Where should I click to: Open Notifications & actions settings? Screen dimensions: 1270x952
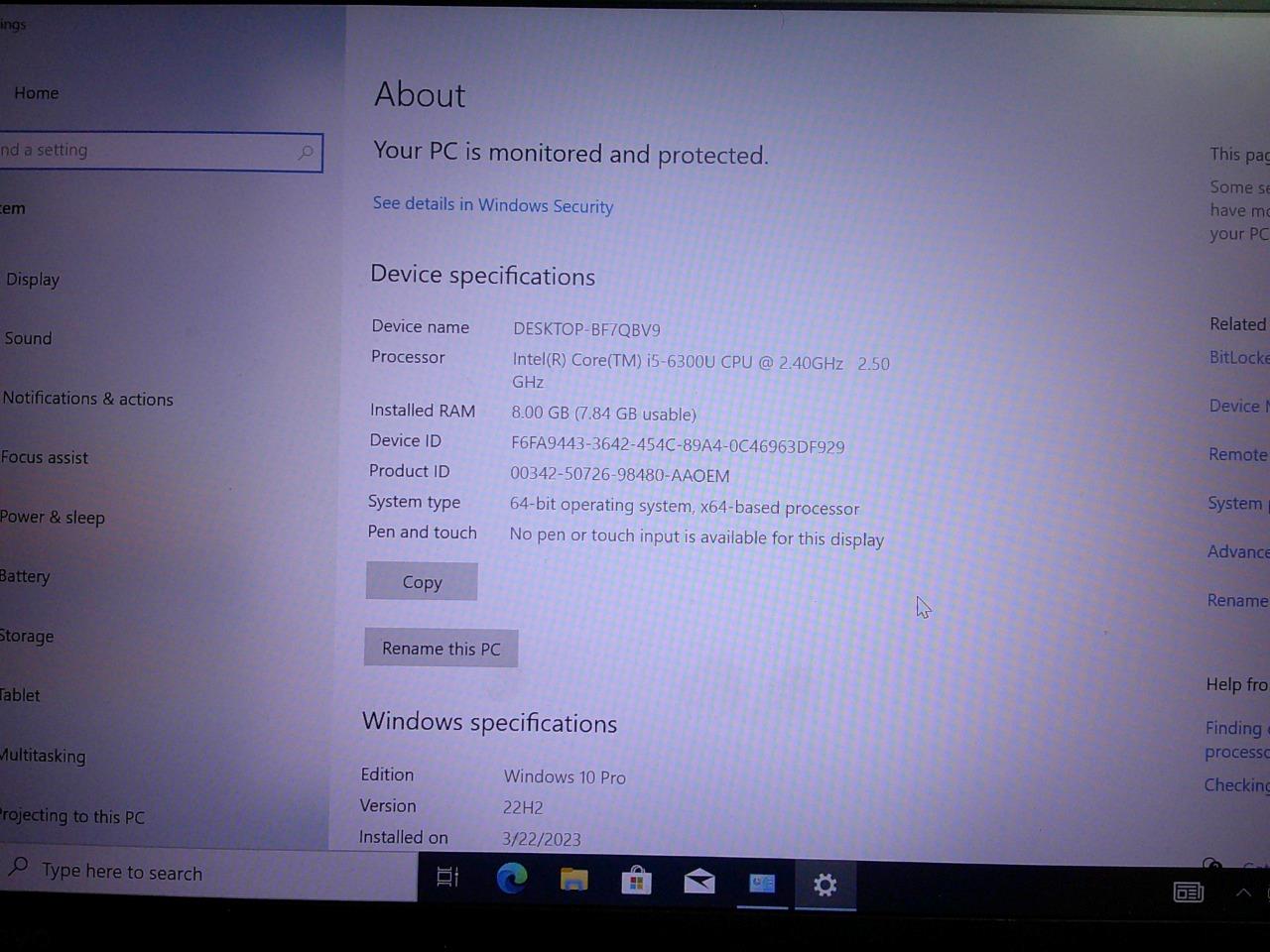(x=87, y=399)
